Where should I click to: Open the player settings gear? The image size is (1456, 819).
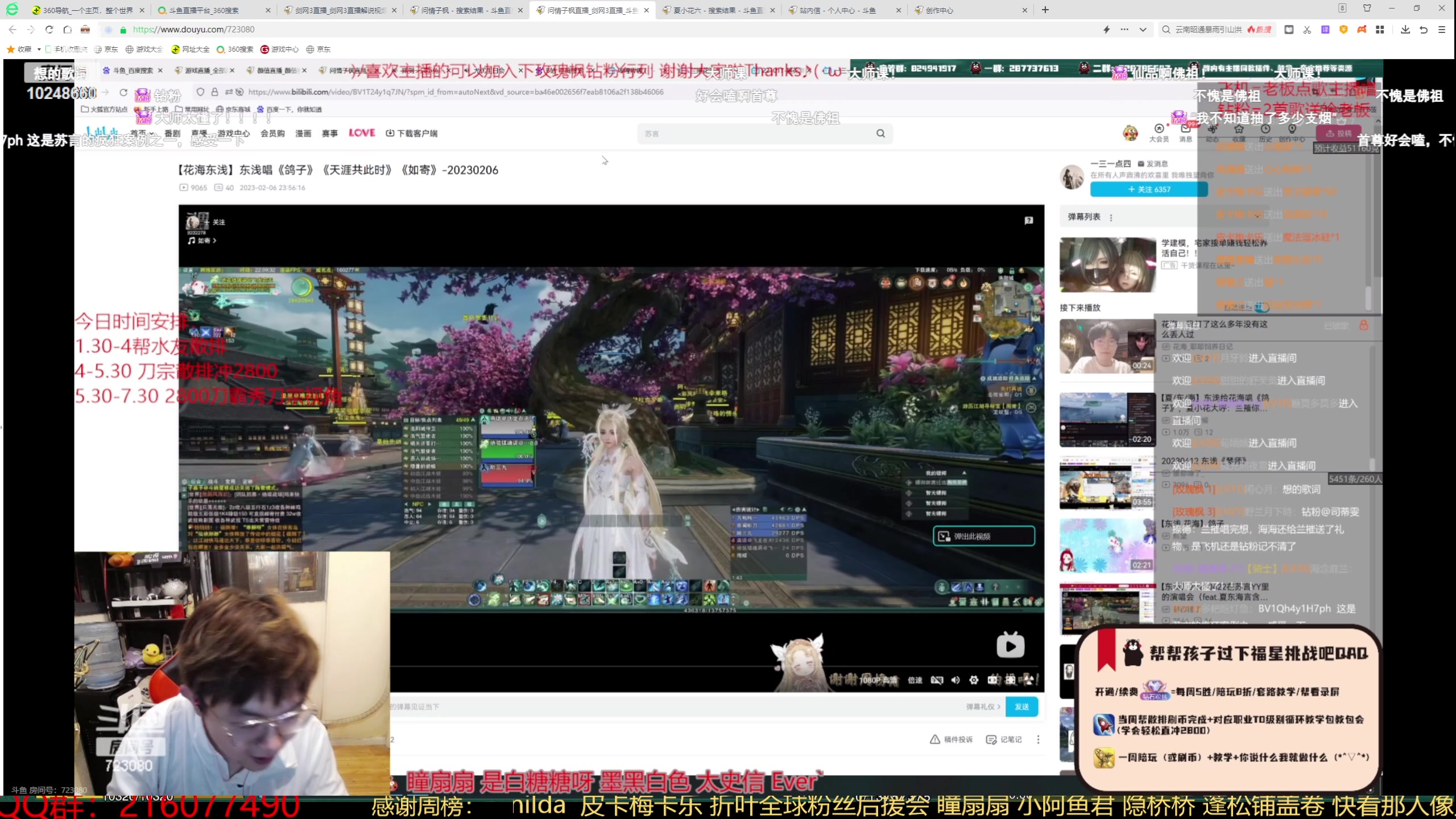(x=974, y=680)
